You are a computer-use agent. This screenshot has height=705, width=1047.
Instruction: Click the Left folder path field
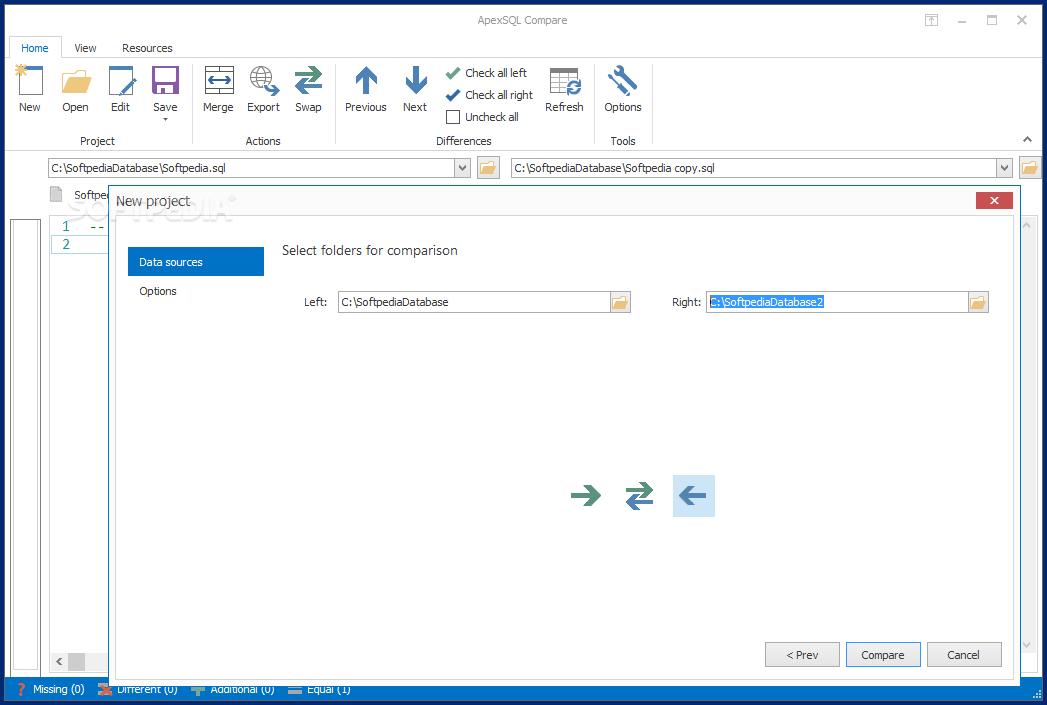473,302
